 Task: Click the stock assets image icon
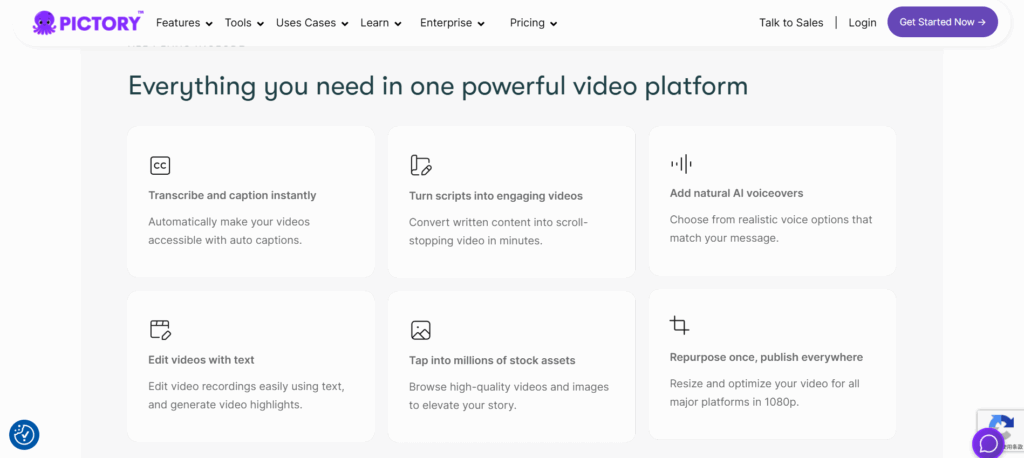[421, 330]
